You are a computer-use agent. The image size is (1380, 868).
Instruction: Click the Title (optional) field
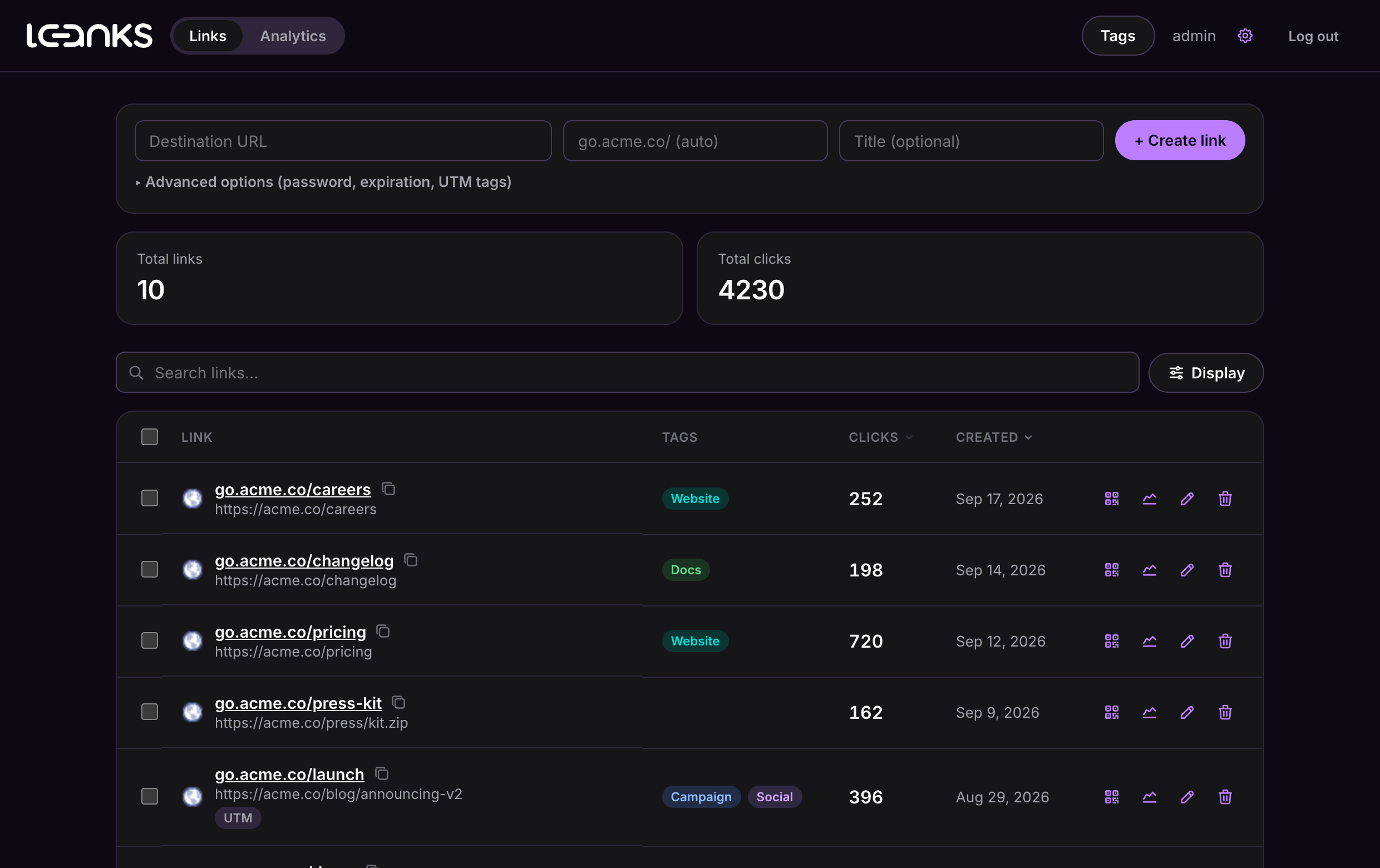[971, 141]
